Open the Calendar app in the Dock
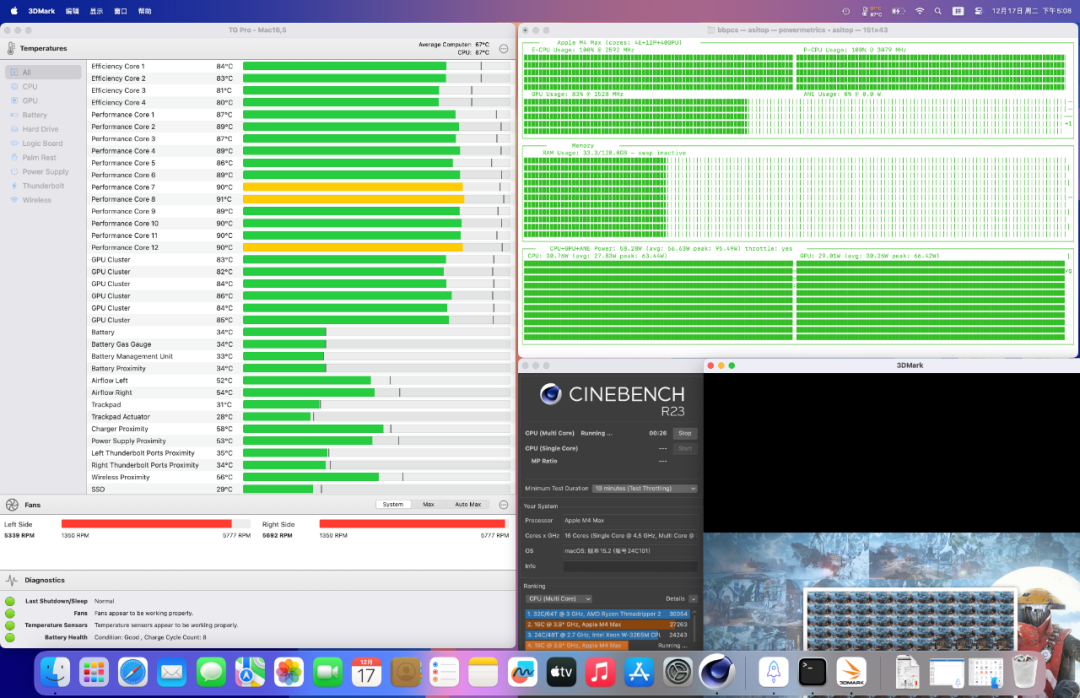This screenshot has width=1080, height=698. click(366, 672)
